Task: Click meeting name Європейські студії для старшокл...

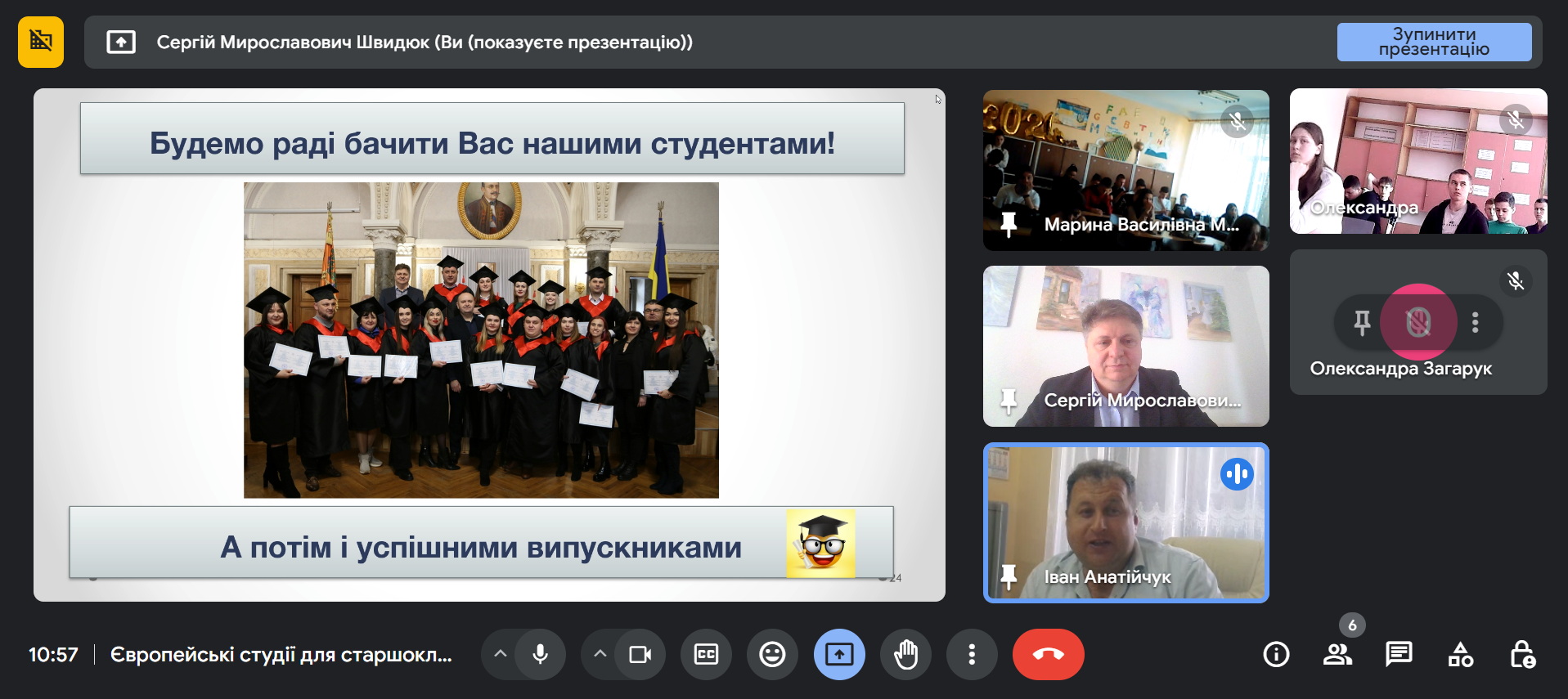Action: [281, 655]
